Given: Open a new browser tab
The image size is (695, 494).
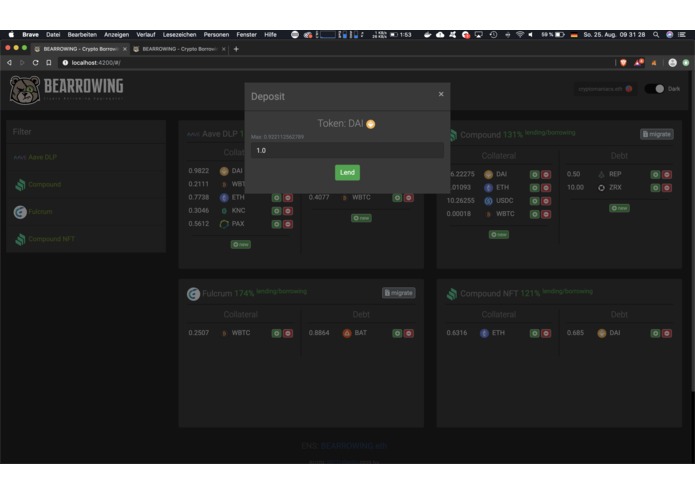Looking at the screenshot, I should click(236, 49).
